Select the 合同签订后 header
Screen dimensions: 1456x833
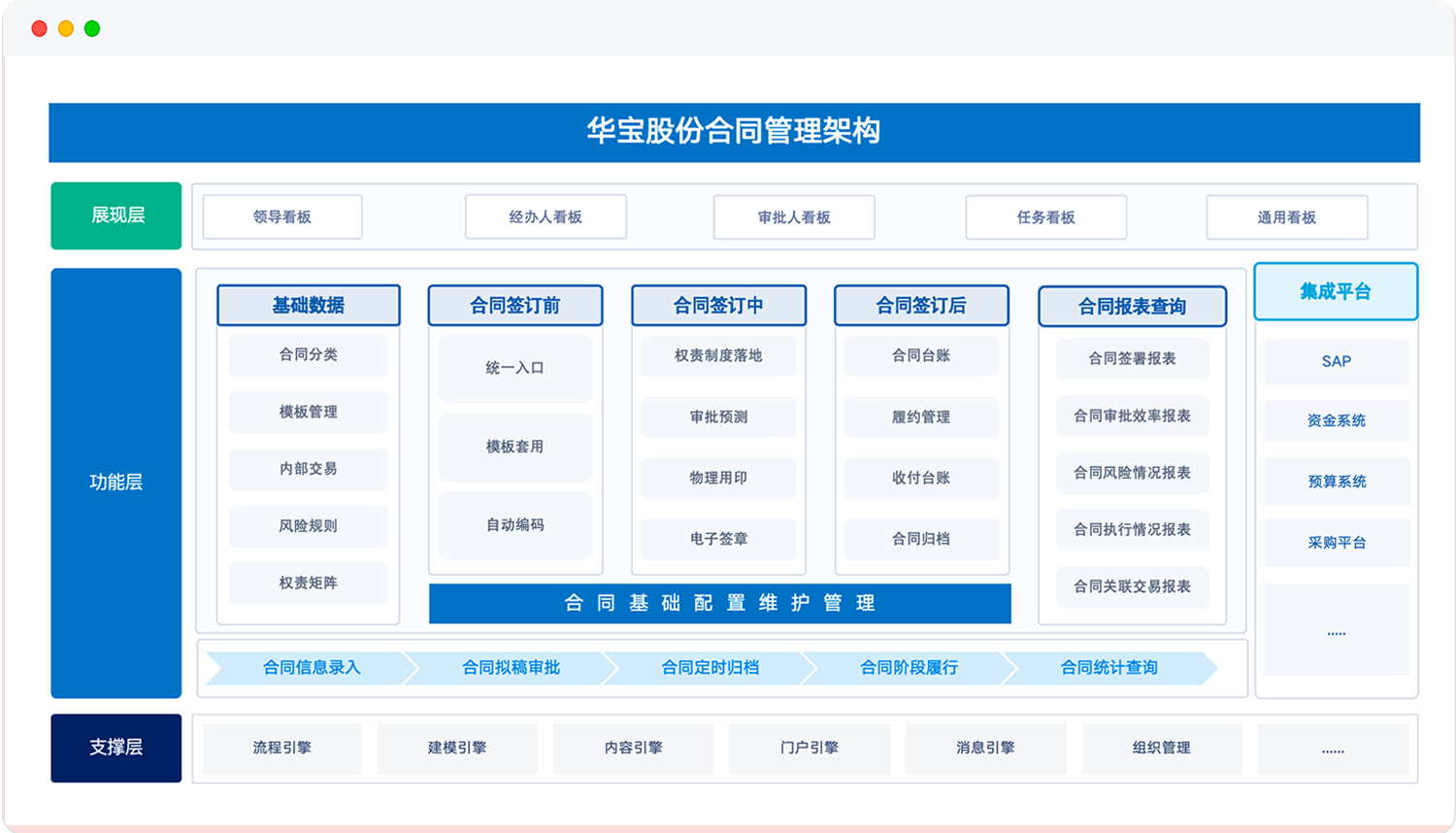pyautogui.click(x=921, y=306)
